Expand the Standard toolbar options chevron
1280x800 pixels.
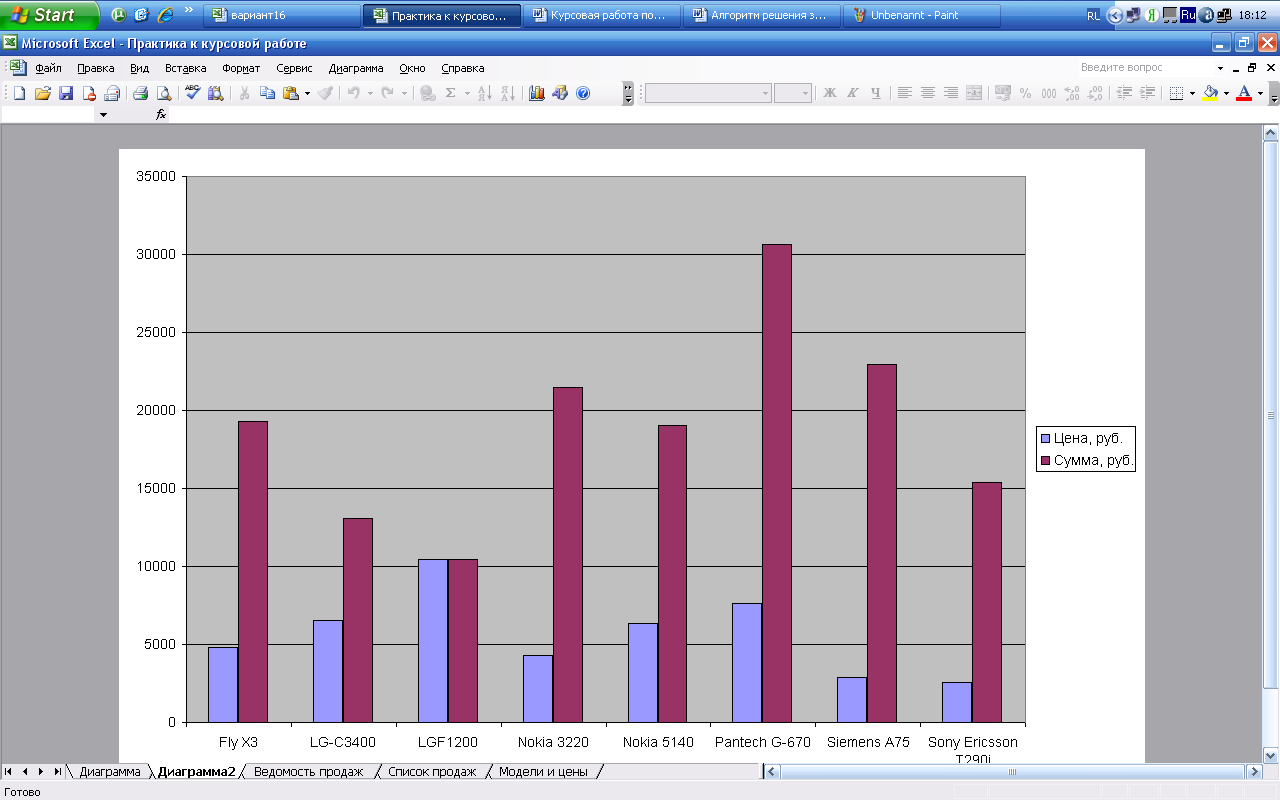pos(628,93)
